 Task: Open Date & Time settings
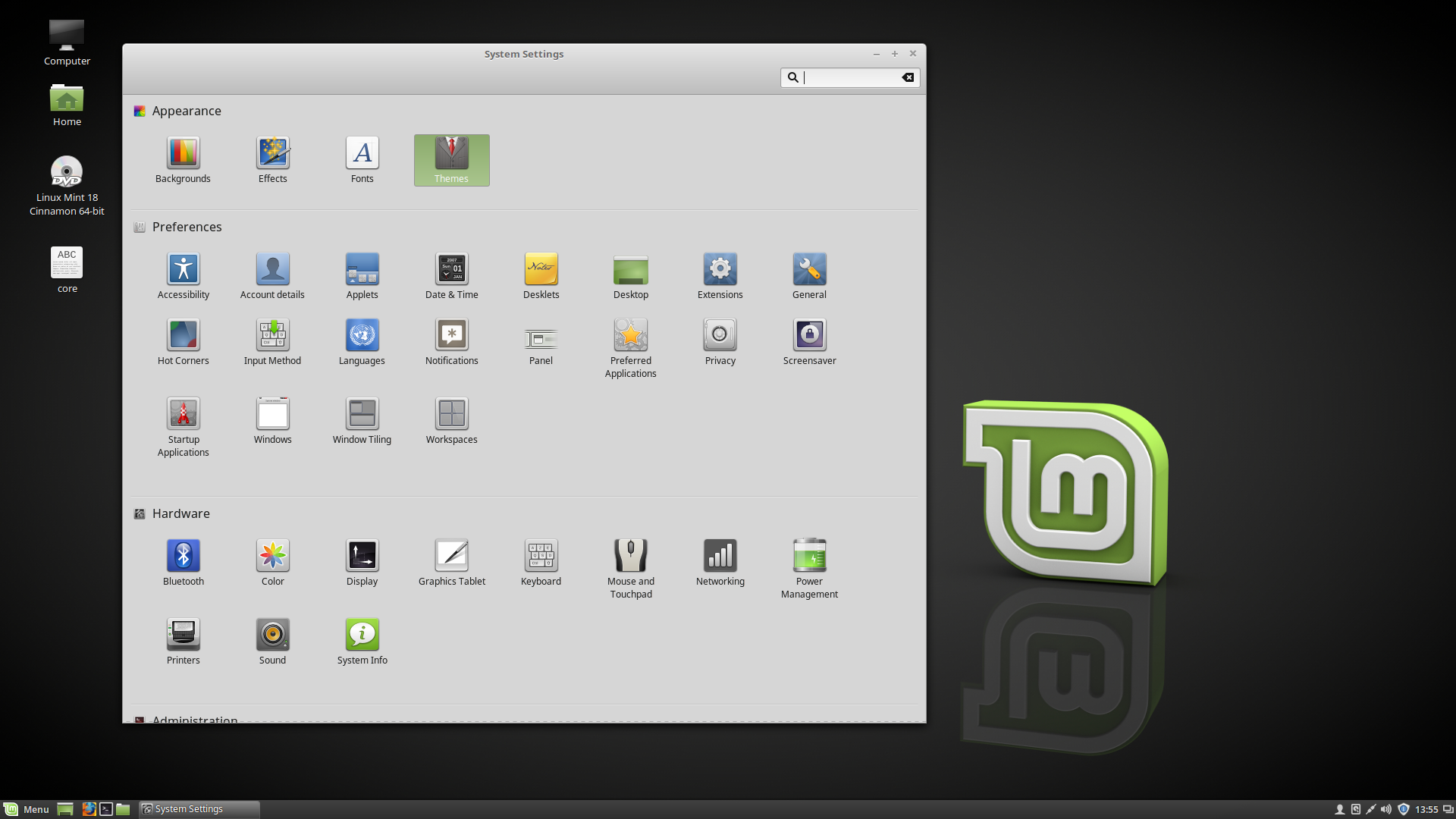click(x=451, y=276)
